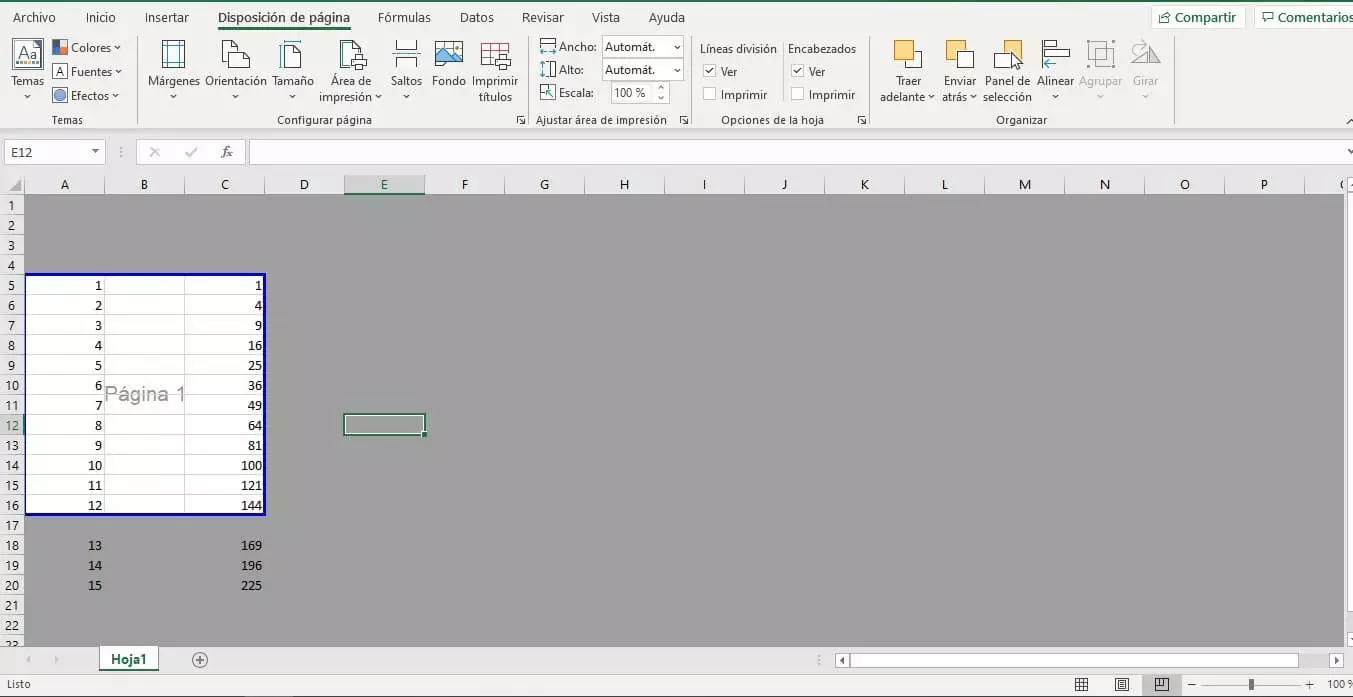Screen dimensions: 1353x697
Task: Expand the Alto height dropdown
Action: (676, 70)
